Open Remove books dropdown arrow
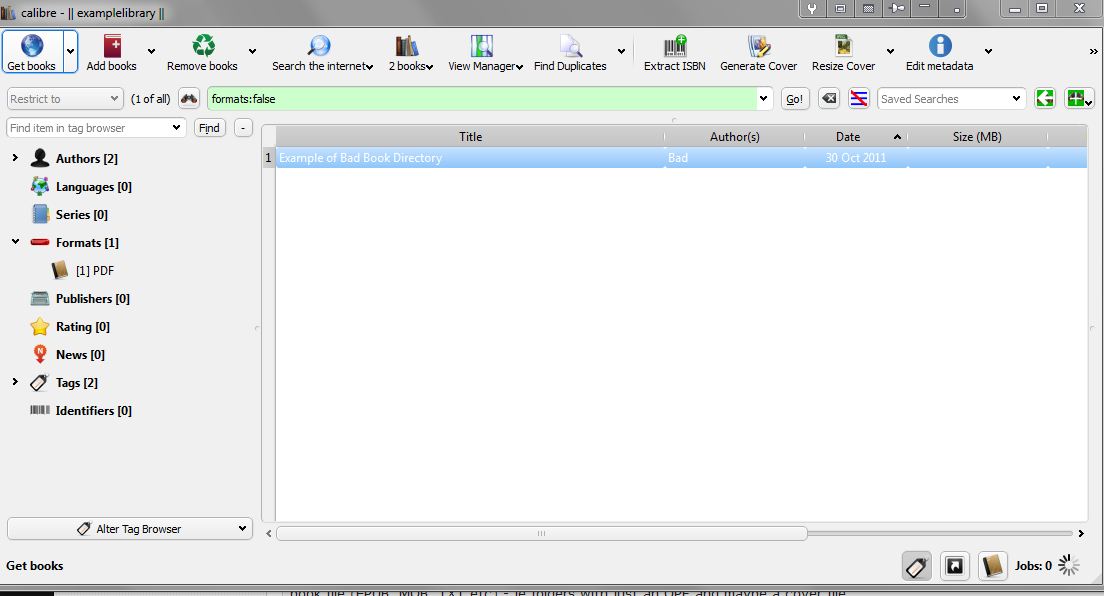The width and height of the screenshot is (1104, 596). pyautogui.click(x=252, y=51)
